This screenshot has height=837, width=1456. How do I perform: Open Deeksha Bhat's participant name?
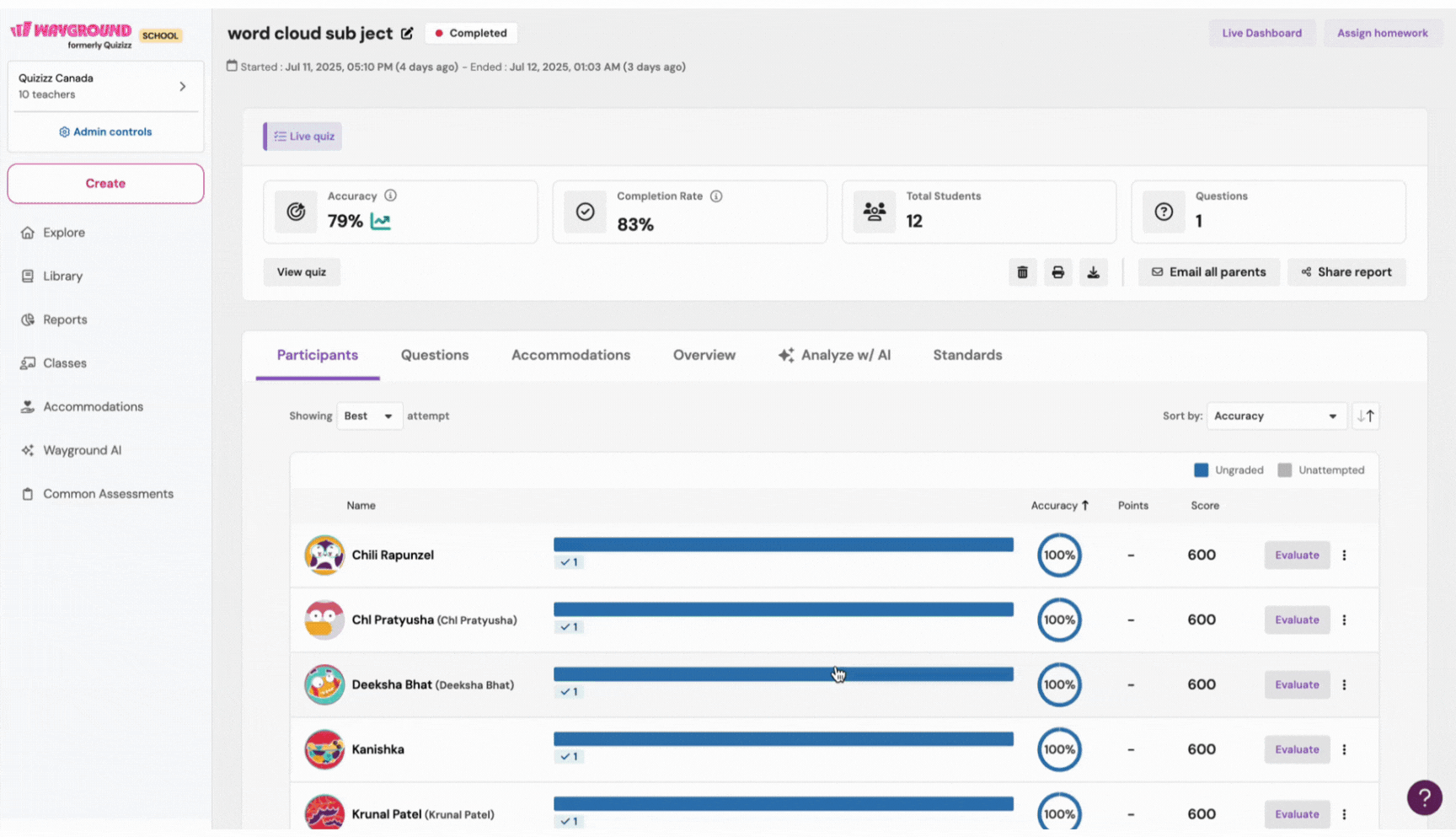coord(432,685)
